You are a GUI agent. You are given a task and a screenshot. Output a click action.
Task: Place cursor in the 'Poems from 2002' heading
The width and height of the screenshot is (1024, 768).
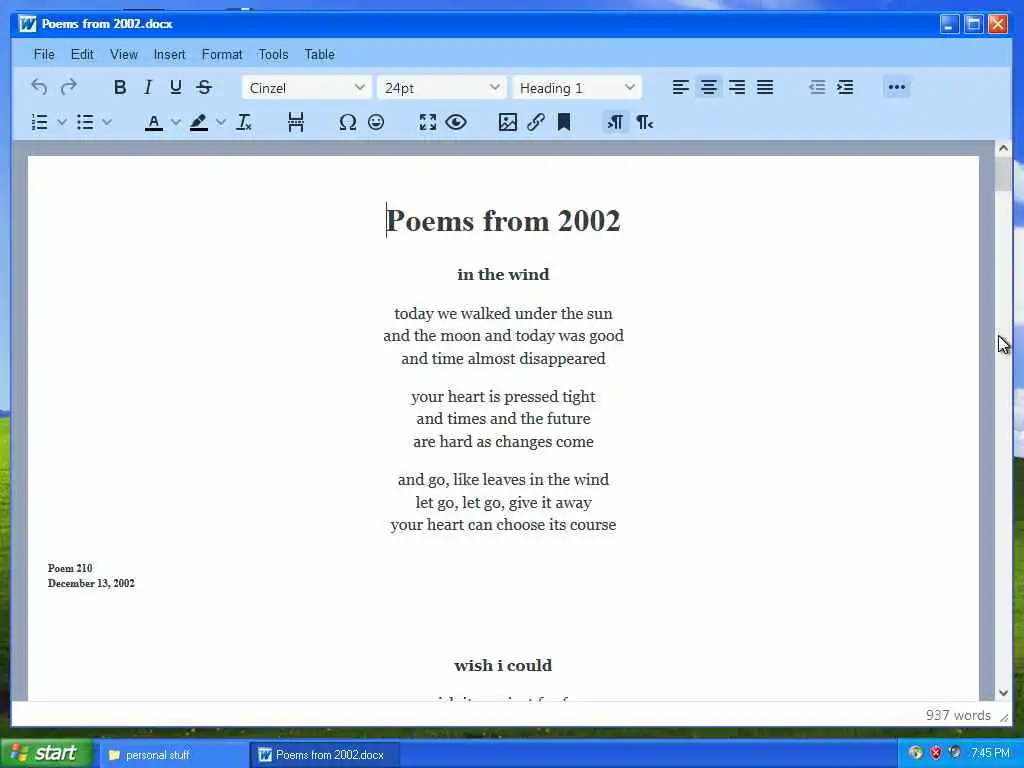(x=503, y=221)
